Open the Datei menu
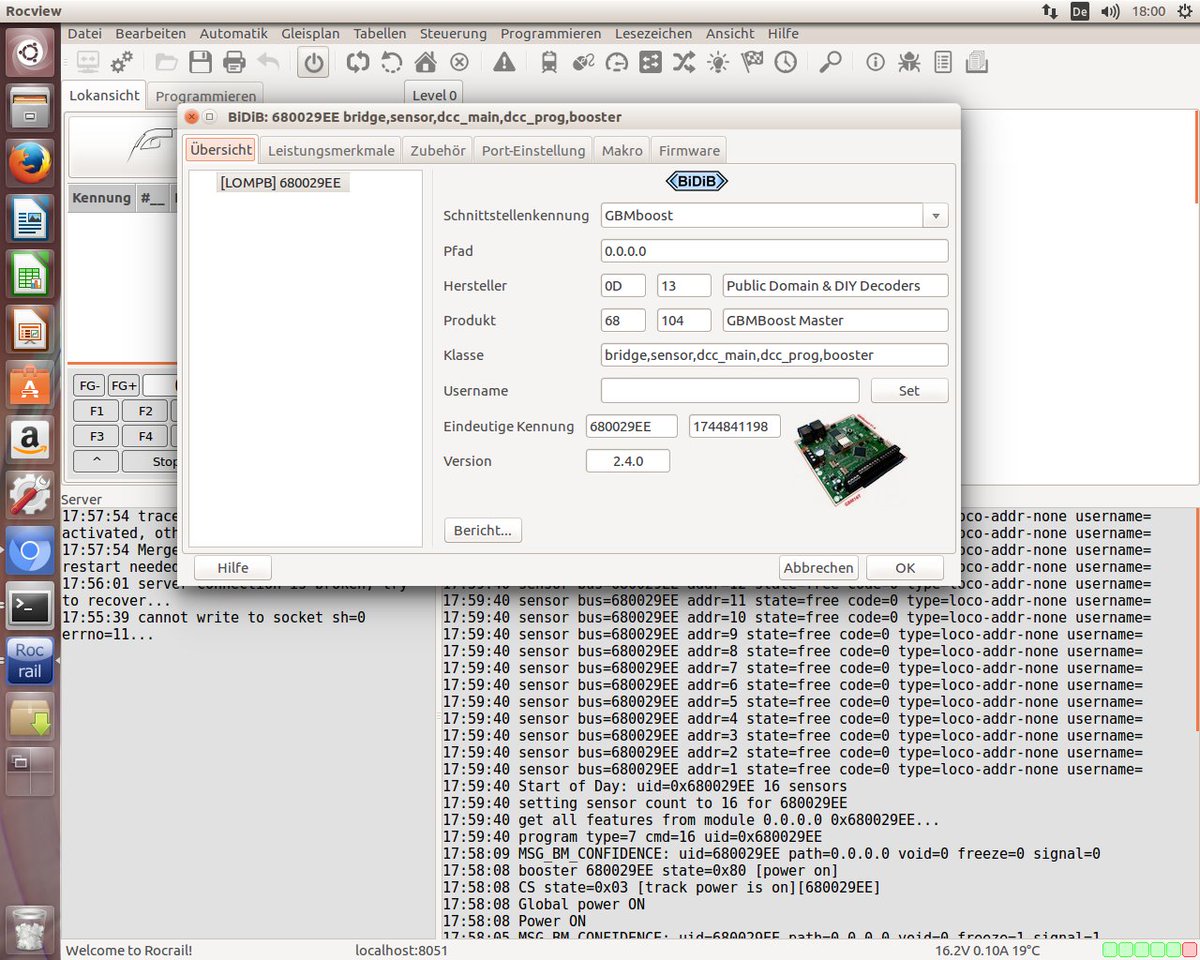The image size is (1200, 960). point(84,33)
